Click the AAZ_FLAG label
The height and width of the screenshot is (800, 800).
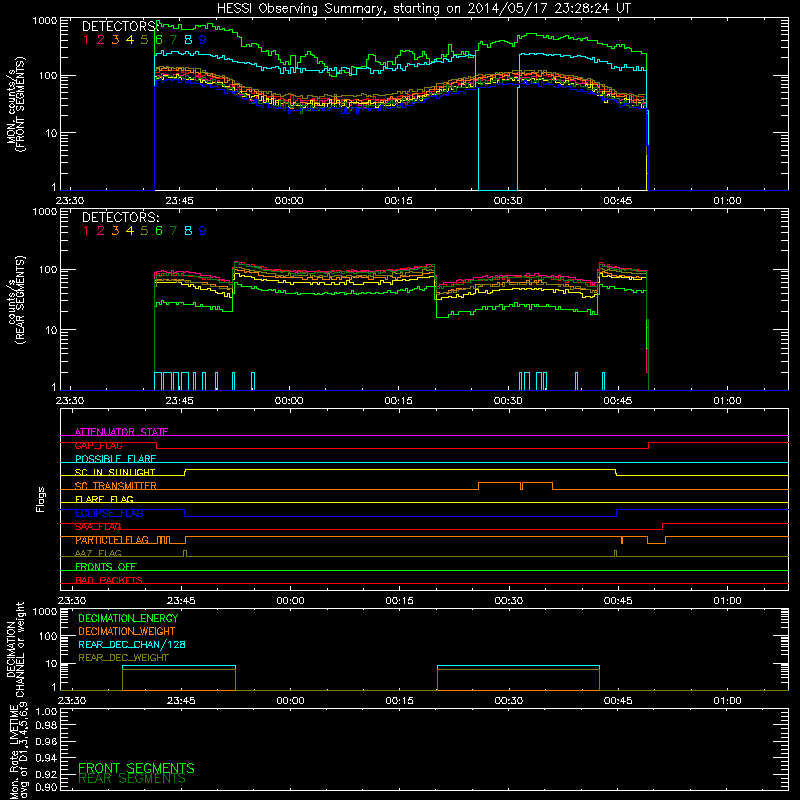pyautogui.click(x=98, y=553)
